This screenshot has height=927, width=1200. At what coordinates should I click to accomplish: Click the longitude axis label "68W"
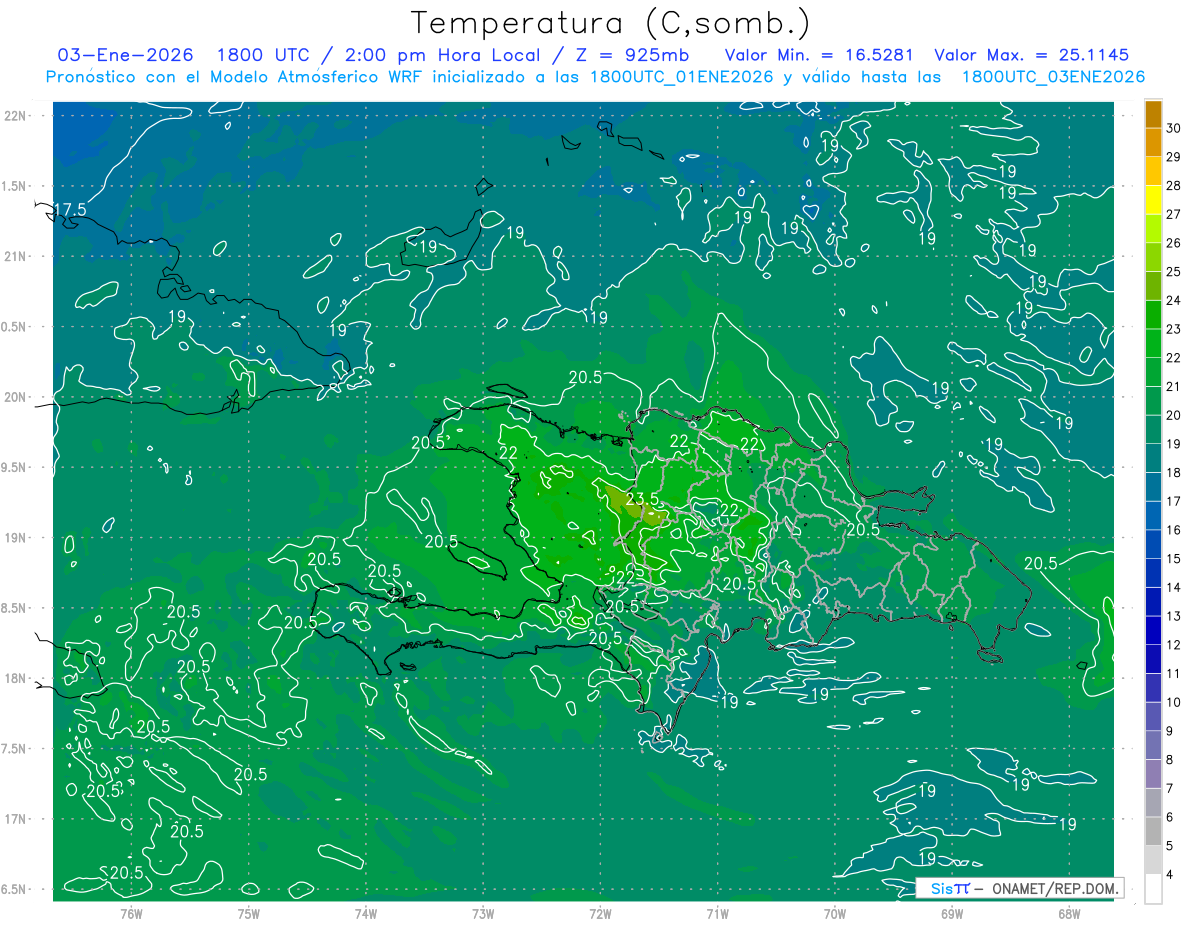(x=1069, y=913)
